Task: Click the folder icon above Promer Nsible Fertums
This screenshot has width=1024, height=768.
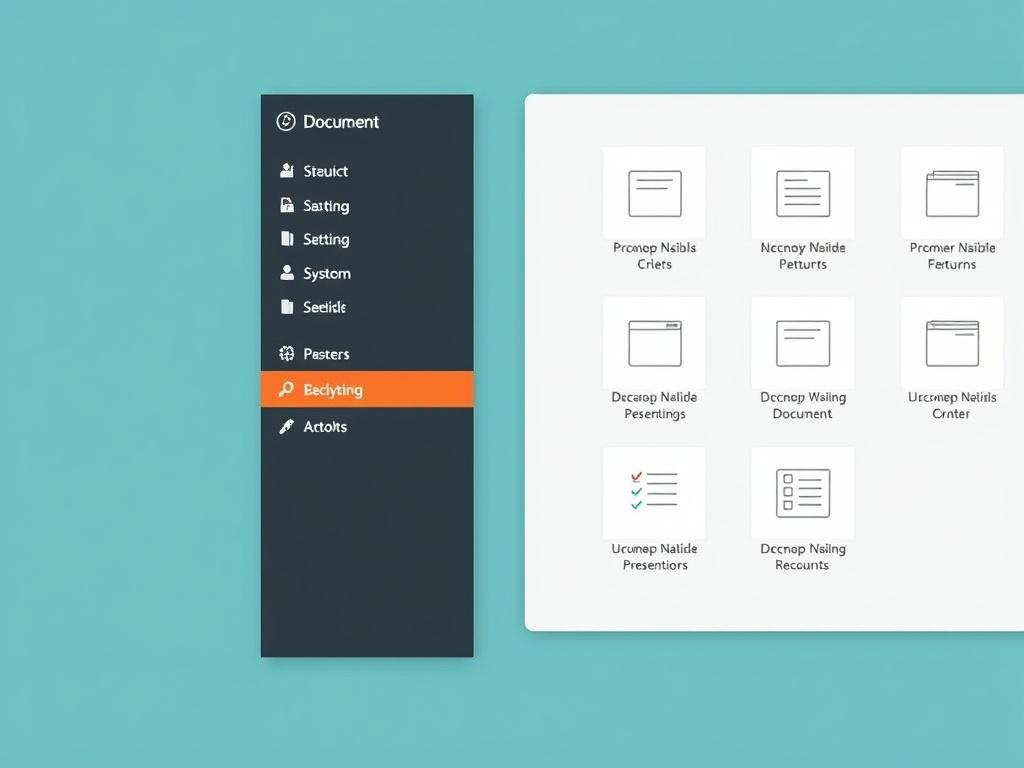Action: [x=951, y=192]
